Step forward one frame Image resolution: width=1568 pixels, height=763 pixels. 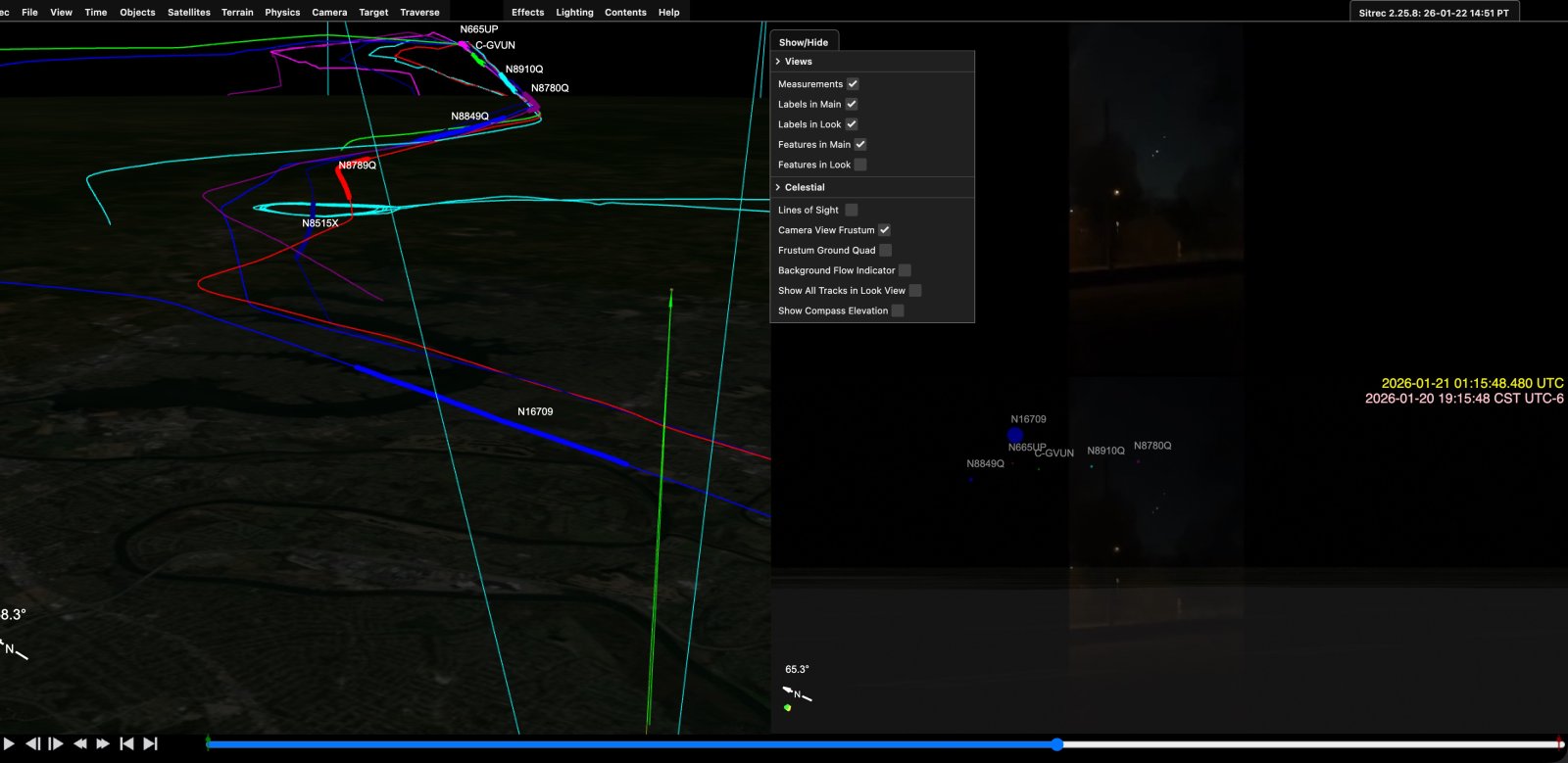(56, 744)
